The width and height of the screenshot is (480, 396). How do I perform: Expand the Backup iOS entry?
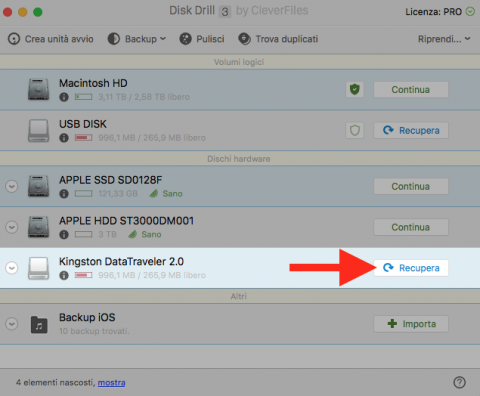click(12, 324)
